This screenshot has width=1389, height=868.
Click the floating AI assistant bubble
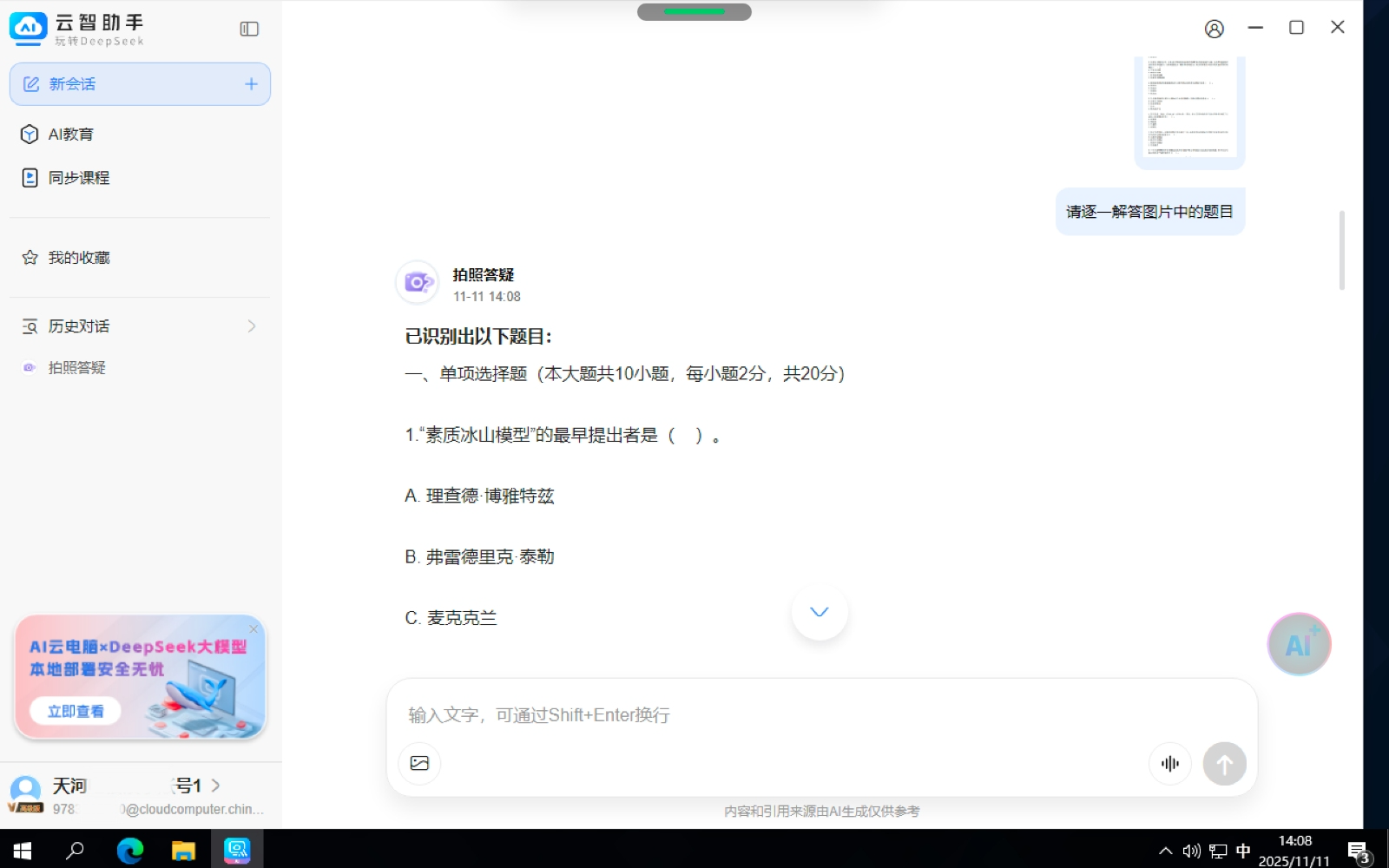coord(1299,644)
